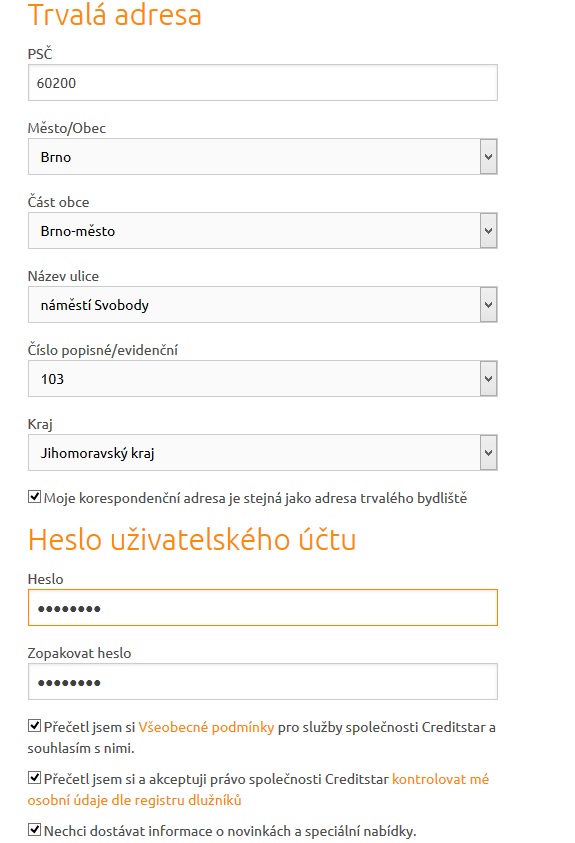Click the Trvalá adresa heading

click(114, 15)
